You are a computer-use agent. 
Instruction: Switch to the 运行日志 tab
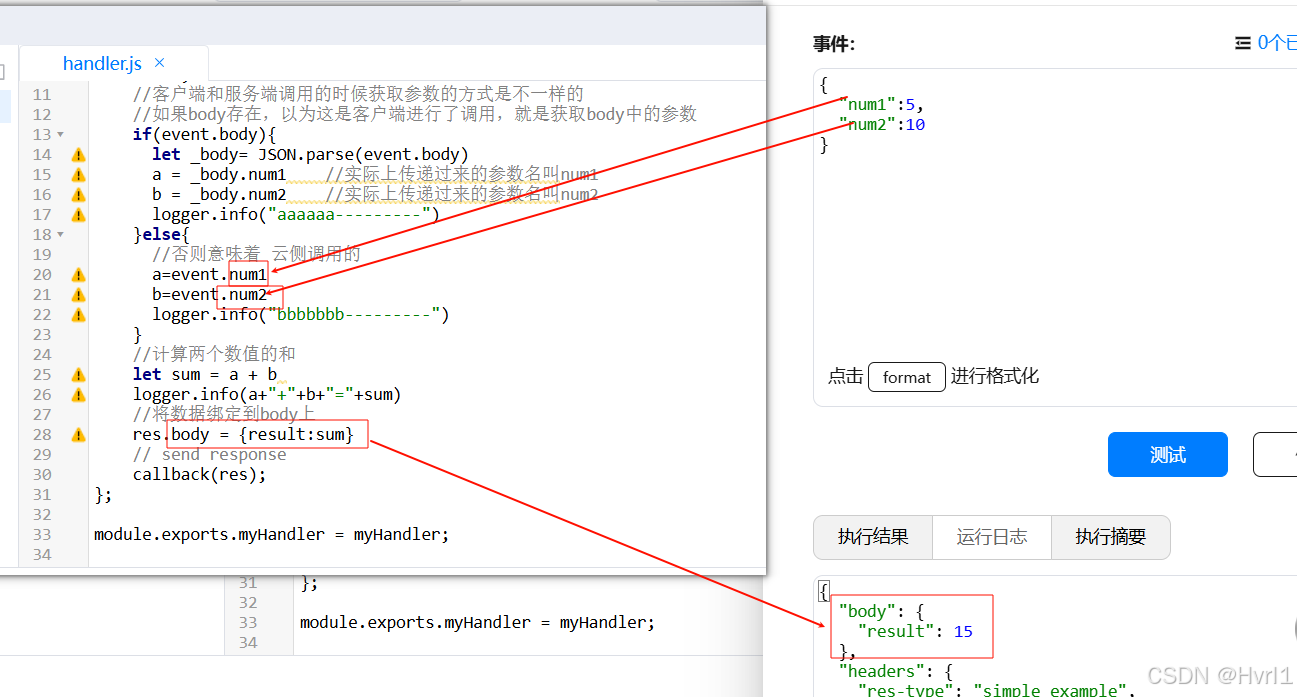(x=991, y=537)
